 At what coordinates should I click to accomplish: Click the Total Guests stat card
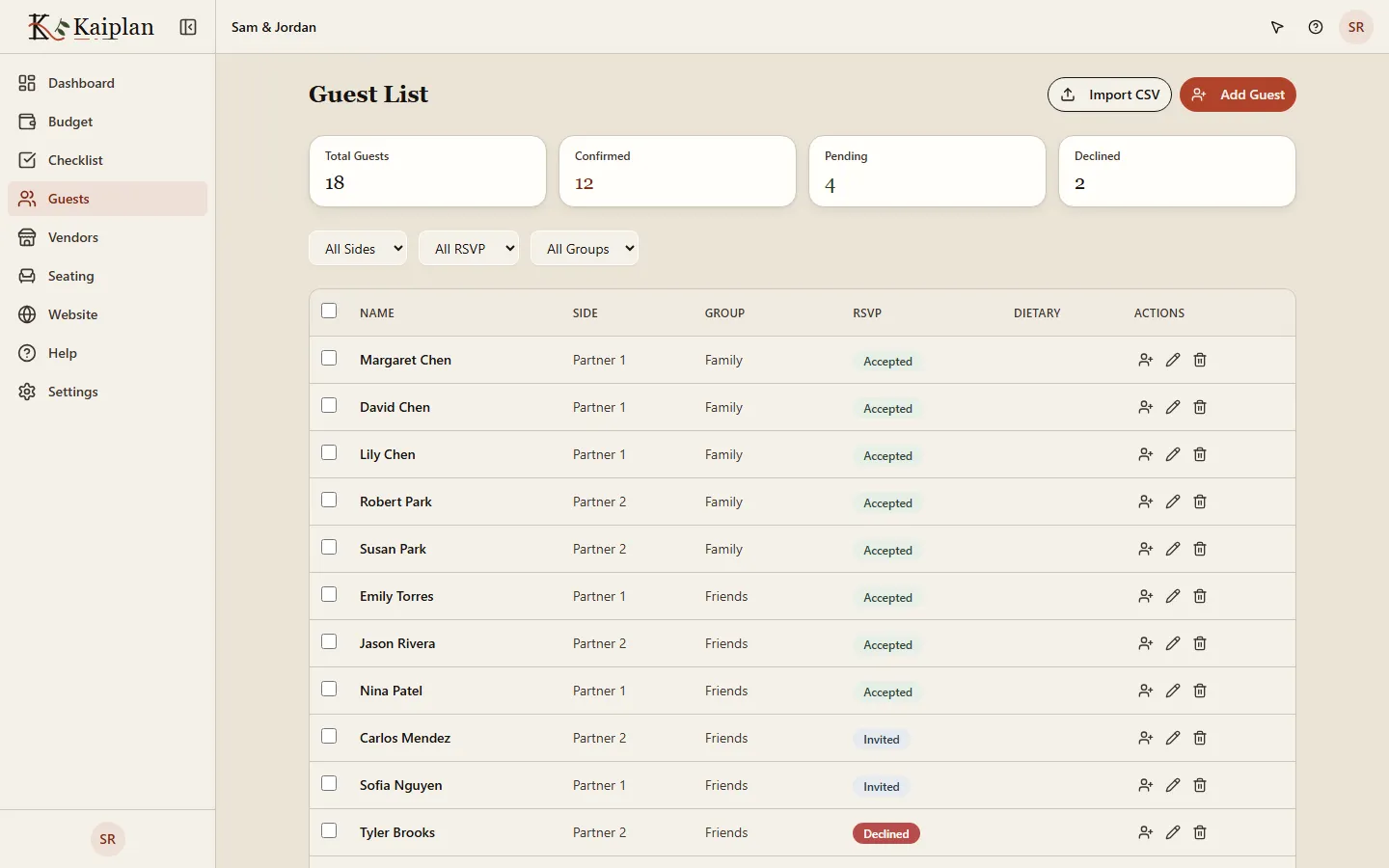(x=427, y=171)
